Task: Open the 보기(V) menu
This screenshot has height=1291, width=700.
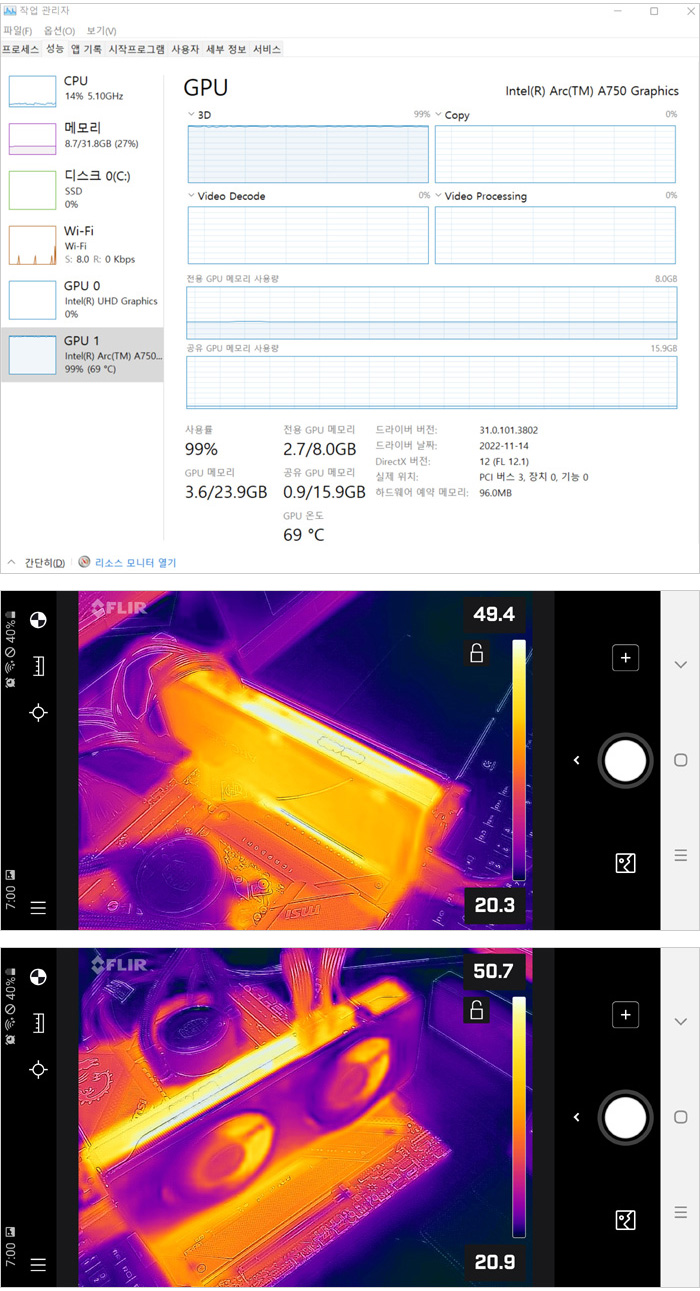Action: tap(101, 31)
